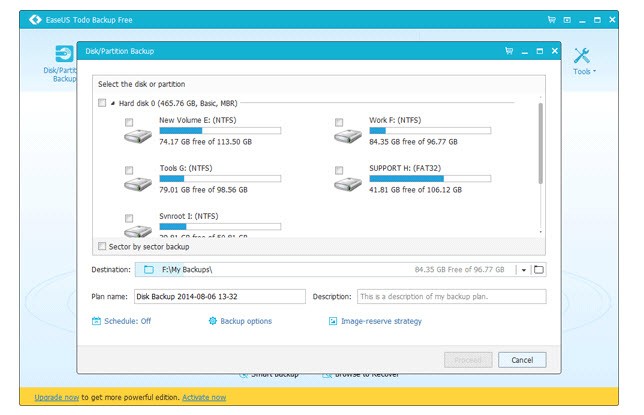This screenshot has height=415, width=644.
Task: Click the Work F: drive icon
Action: click(348, 136)
